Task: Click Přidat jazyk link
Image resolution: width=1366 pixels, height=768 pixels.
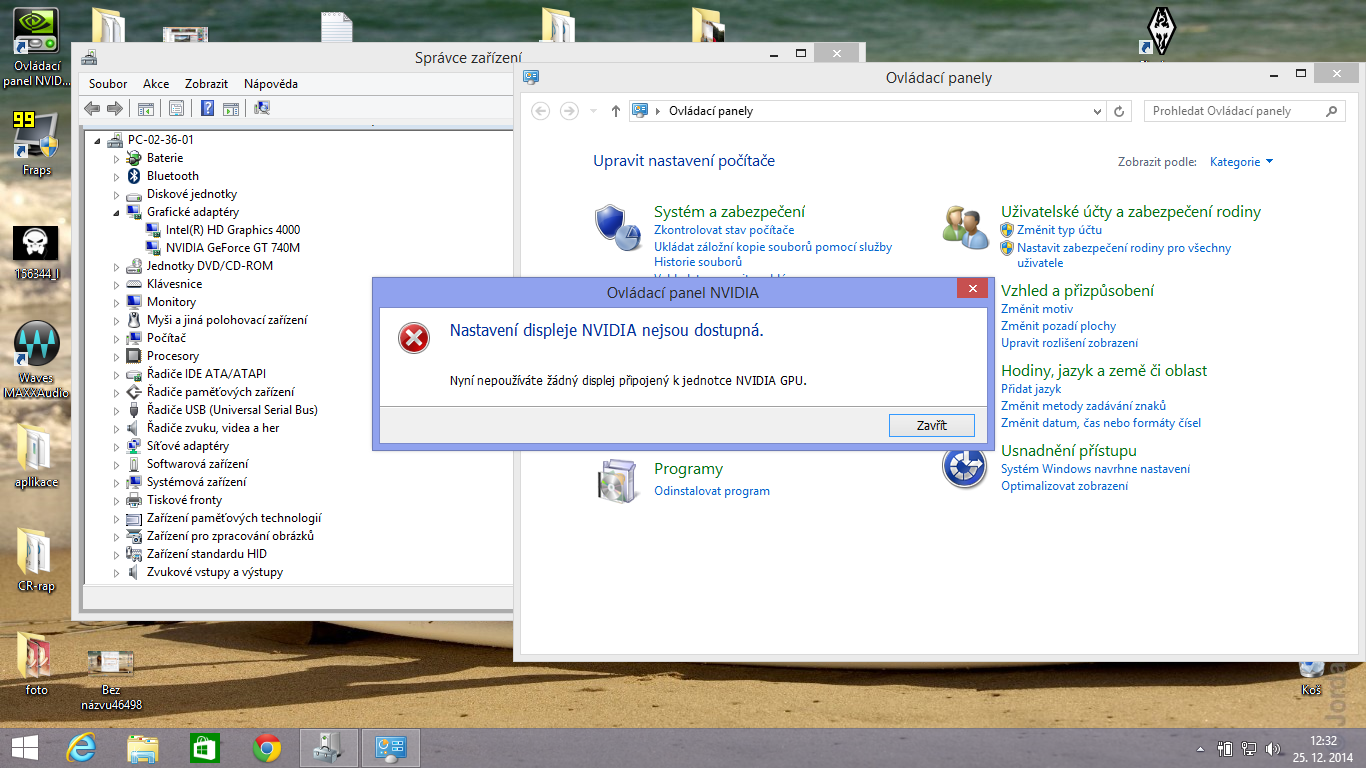Action: point(1031,389)
